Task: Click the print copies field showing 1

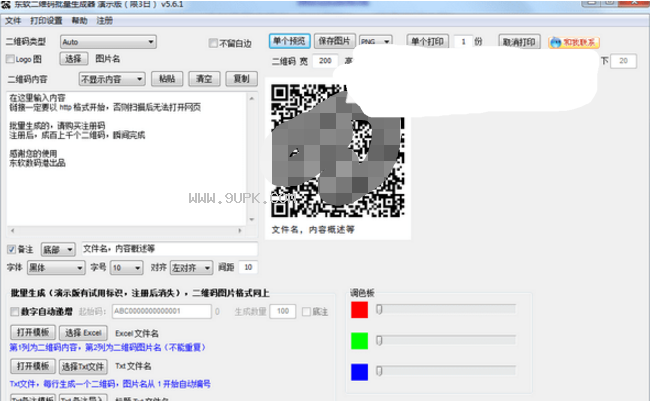Action: [x=463, y=41]
